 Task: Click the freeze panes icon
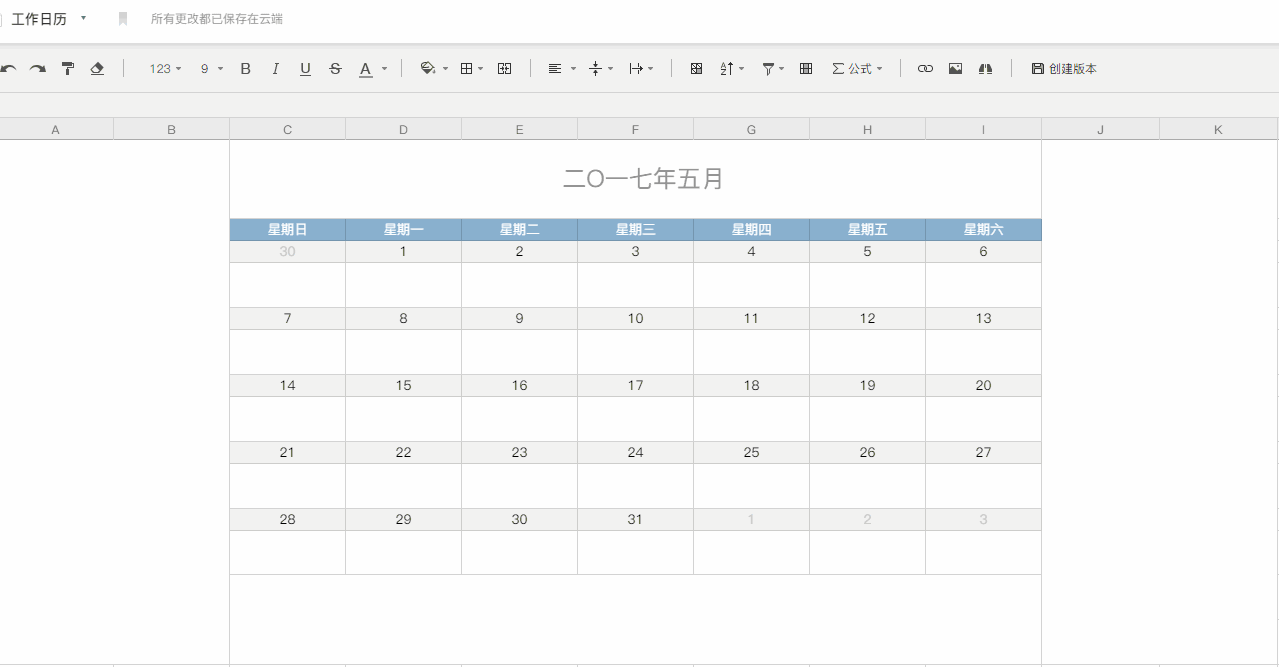697,69
